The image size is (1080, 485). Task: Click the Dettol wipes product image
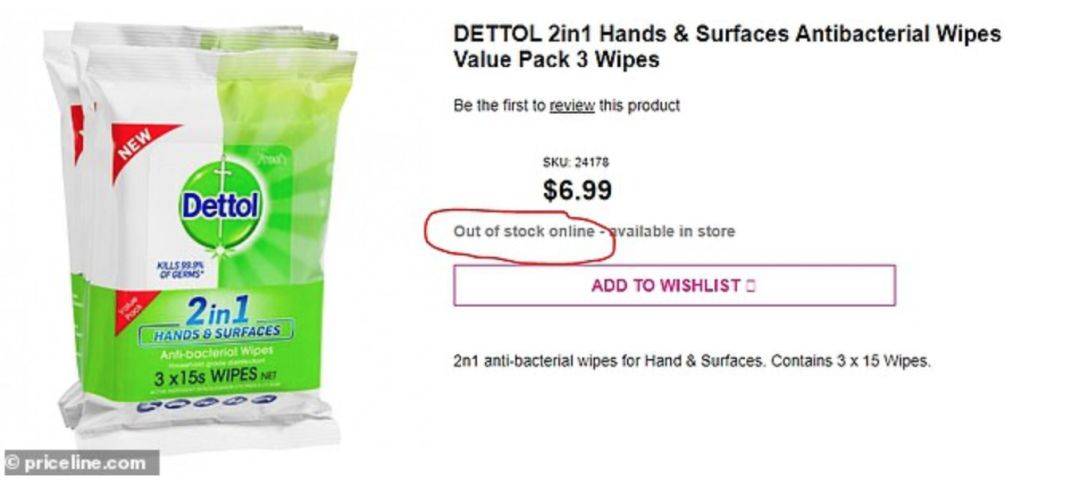tap(200, 234)
